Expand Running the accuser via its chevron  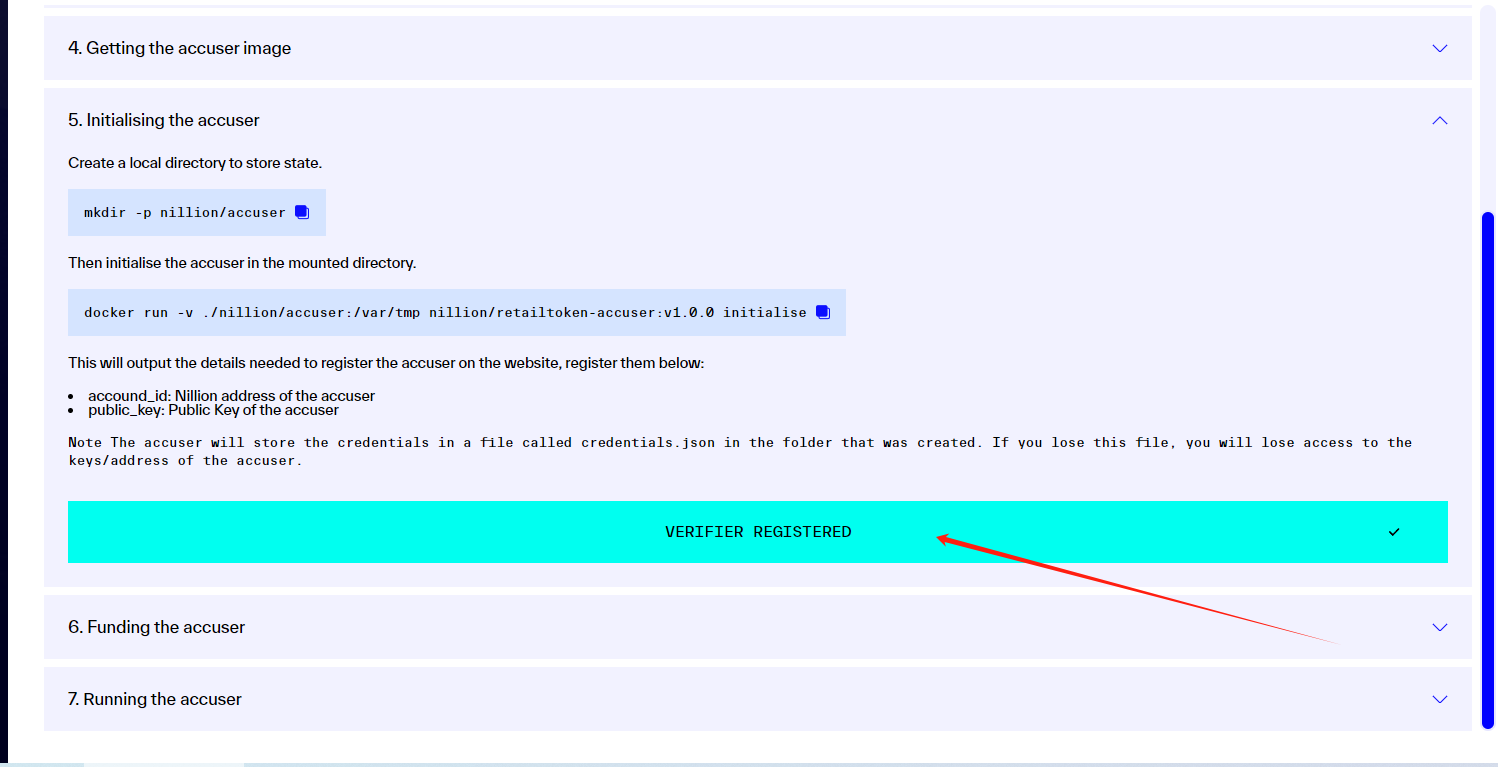tap(1439, 699)
